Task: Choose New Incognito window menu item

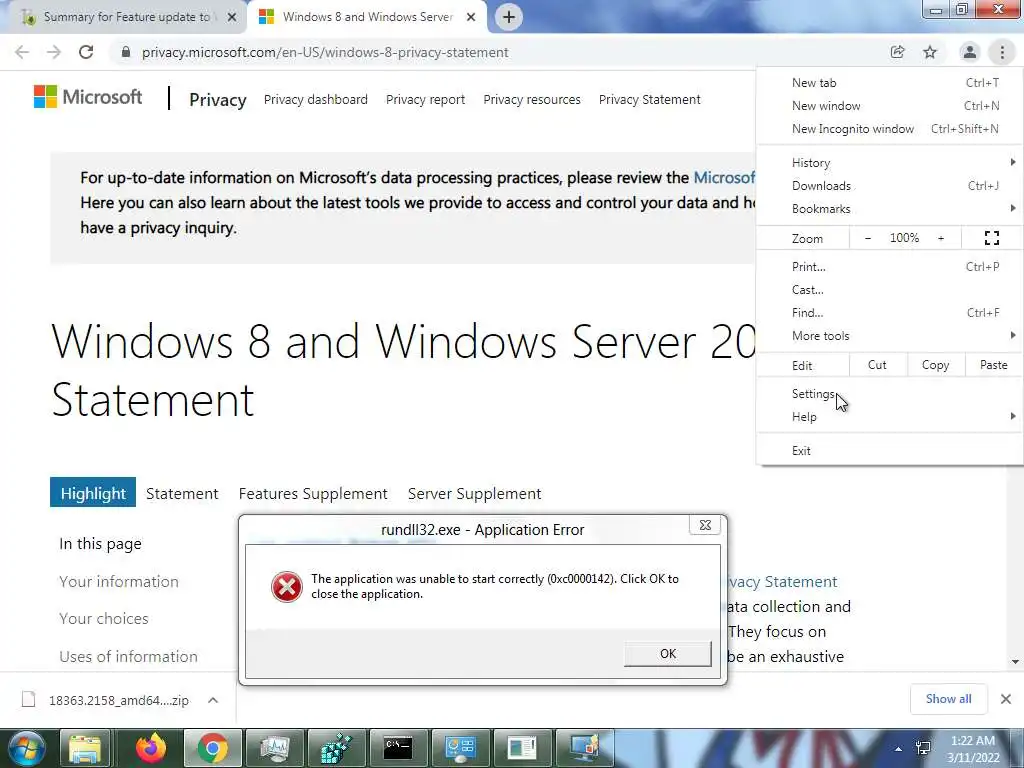Action: tap(889, 129)
